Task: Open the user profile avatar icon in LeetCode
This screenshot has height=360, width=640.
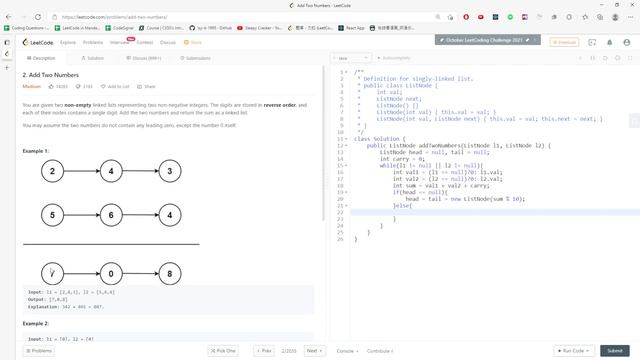Action: click(x=627, y=42)
